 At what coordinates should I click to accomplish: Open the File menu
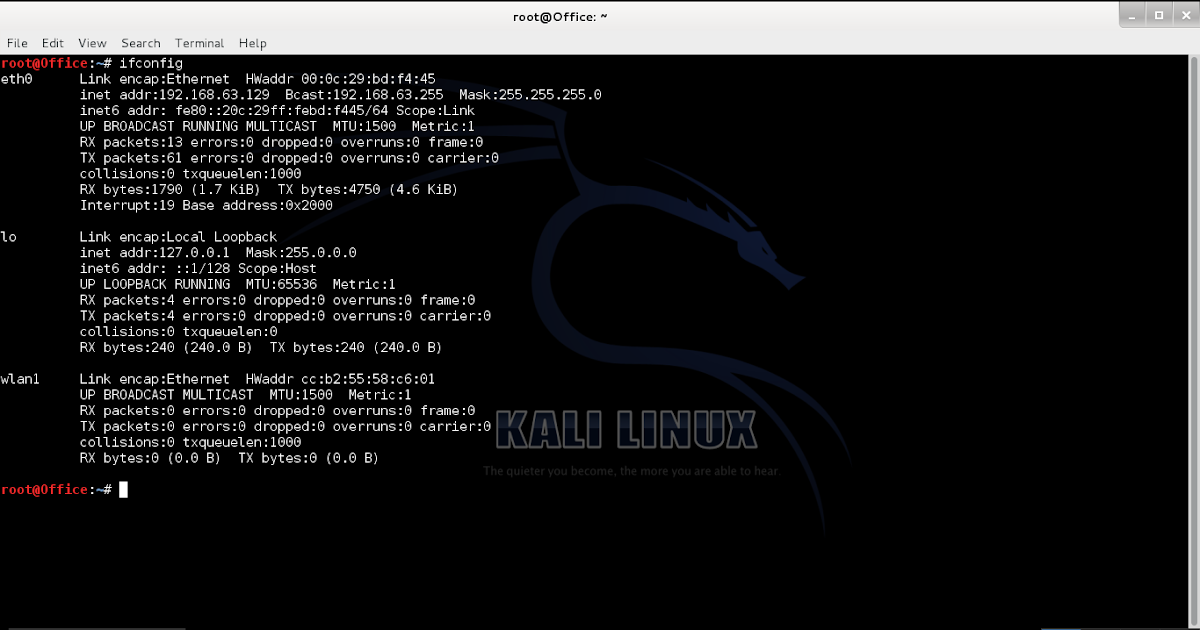tap(17, 43)
